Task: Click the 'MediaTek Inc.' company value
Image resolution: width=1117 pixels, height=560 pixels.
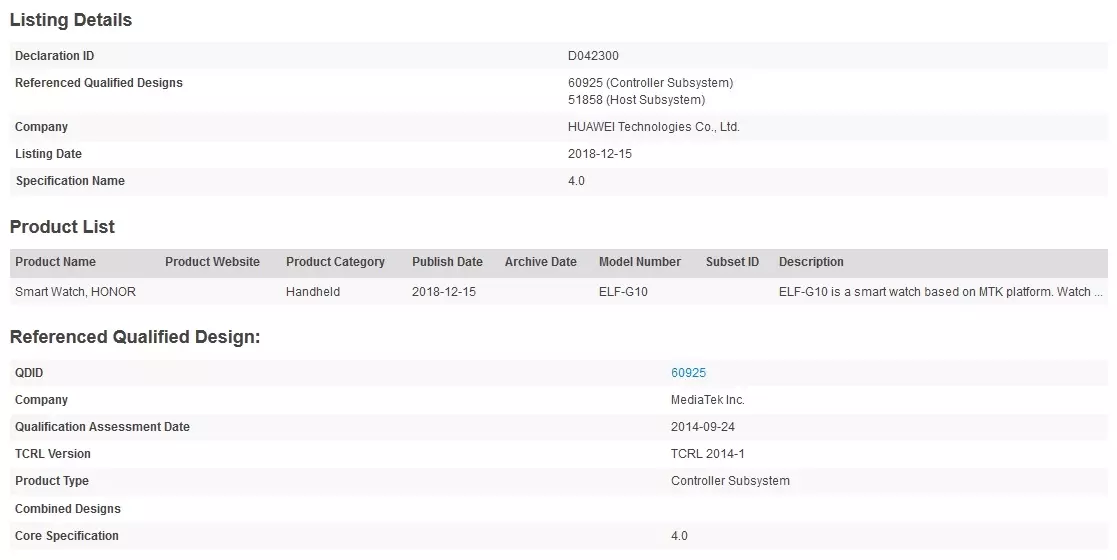Action: (708, 400)
